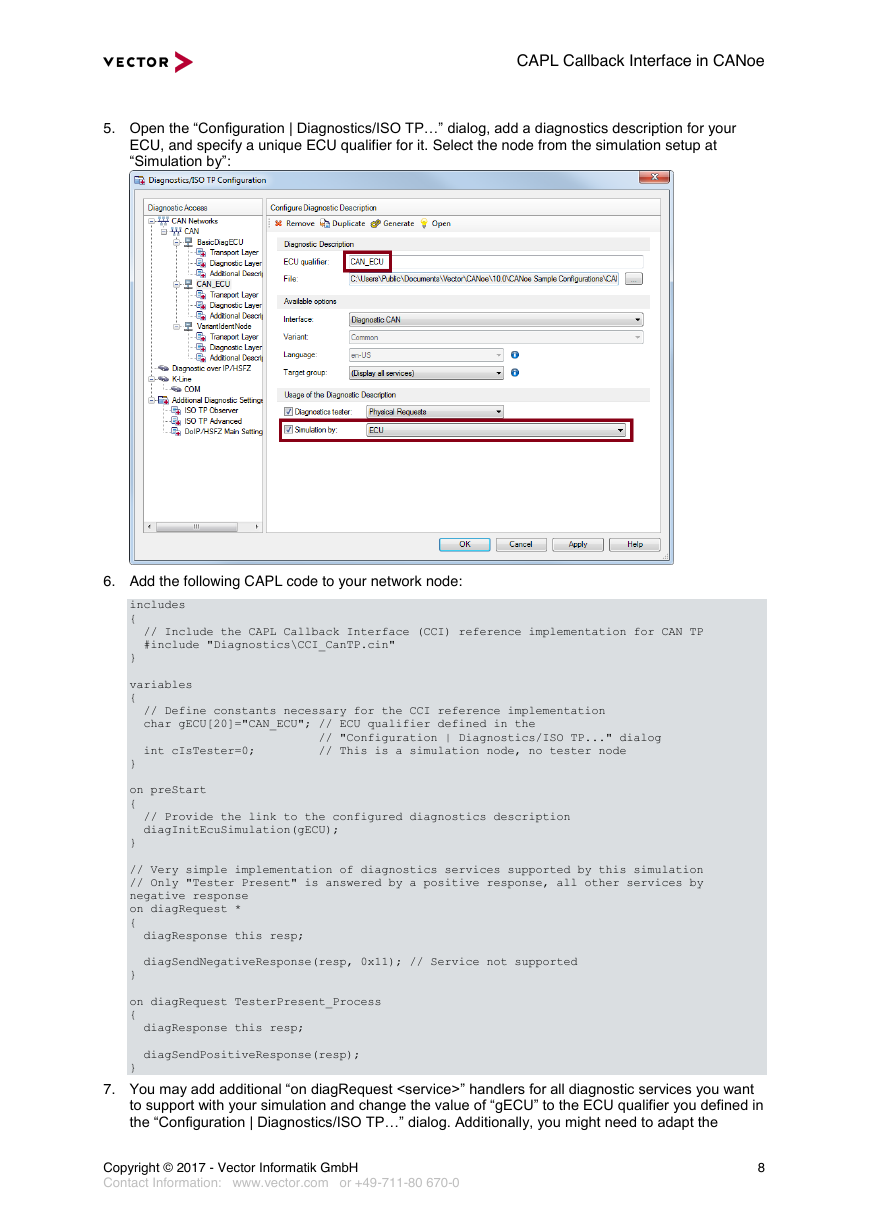
Task: Open the Physical Requests dropdown
Action: 434,411
